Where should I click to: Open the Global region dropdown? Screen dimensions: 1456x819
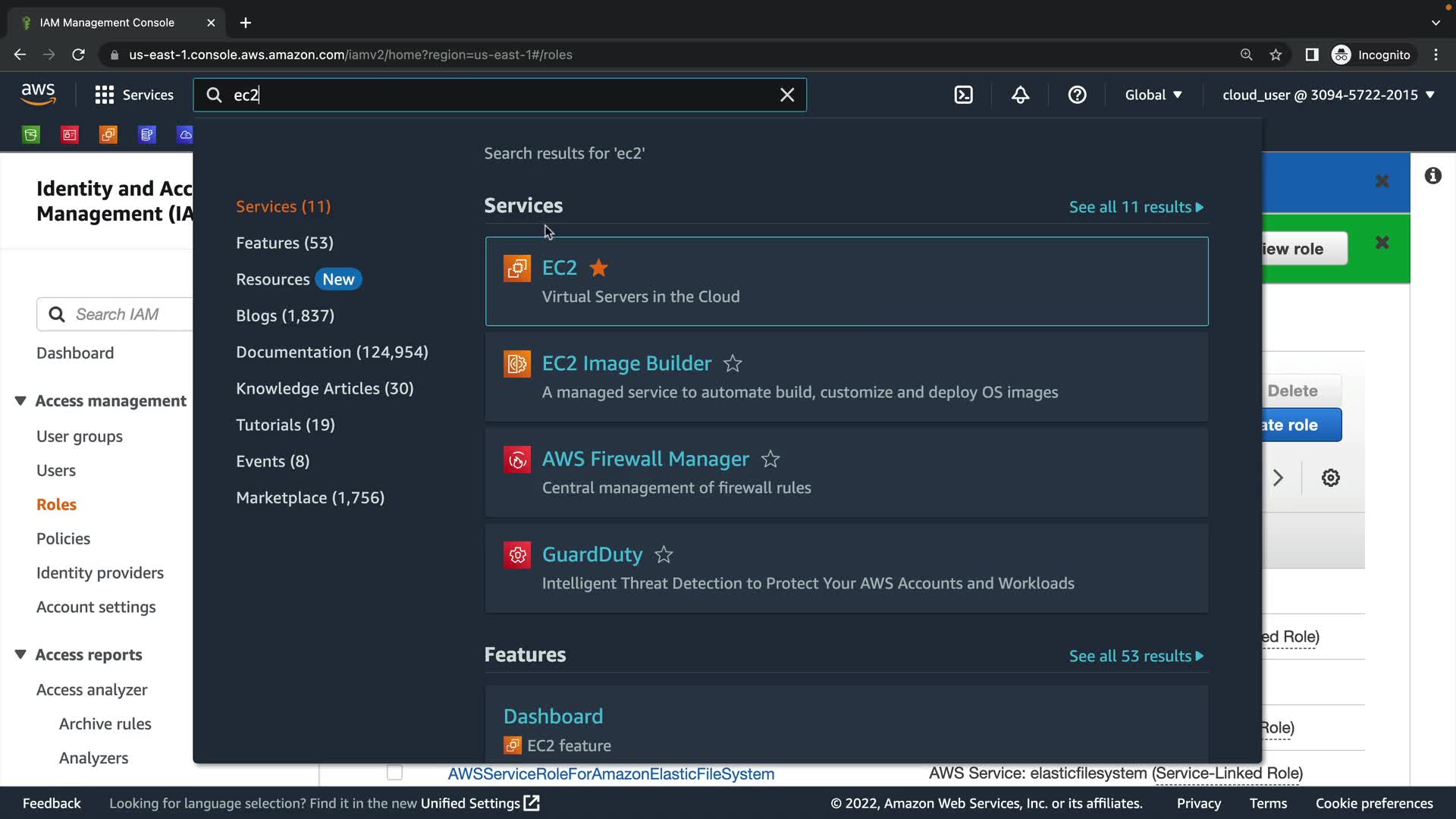tap(1153, 95)
